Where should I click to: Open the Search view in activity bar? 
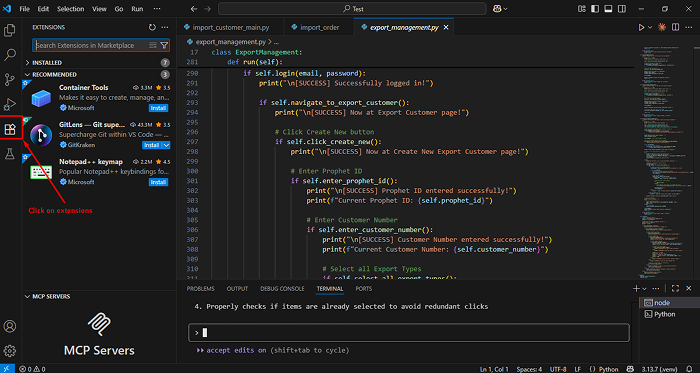[10, 55]
